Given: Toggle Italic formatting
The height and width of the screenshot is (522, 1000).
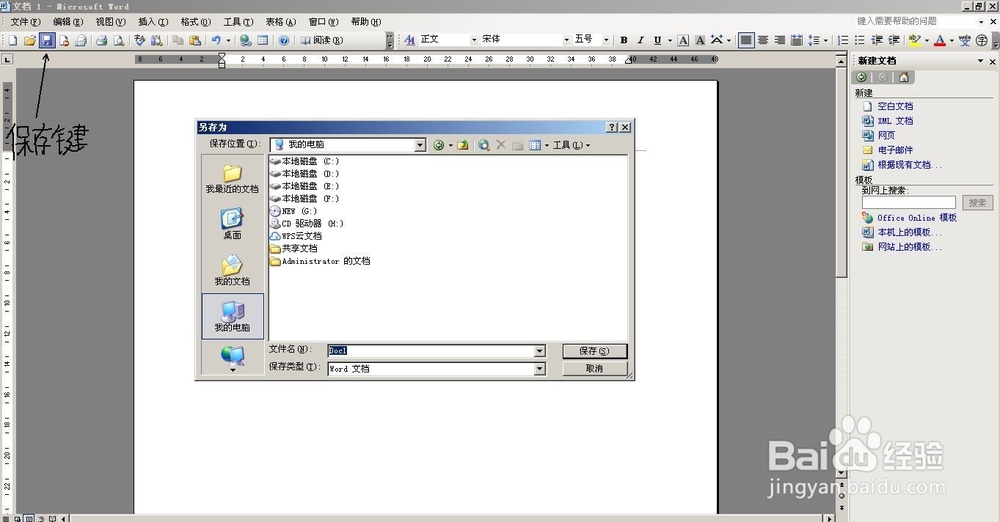Looking at the screenshot, I should (x=640, y=40).
